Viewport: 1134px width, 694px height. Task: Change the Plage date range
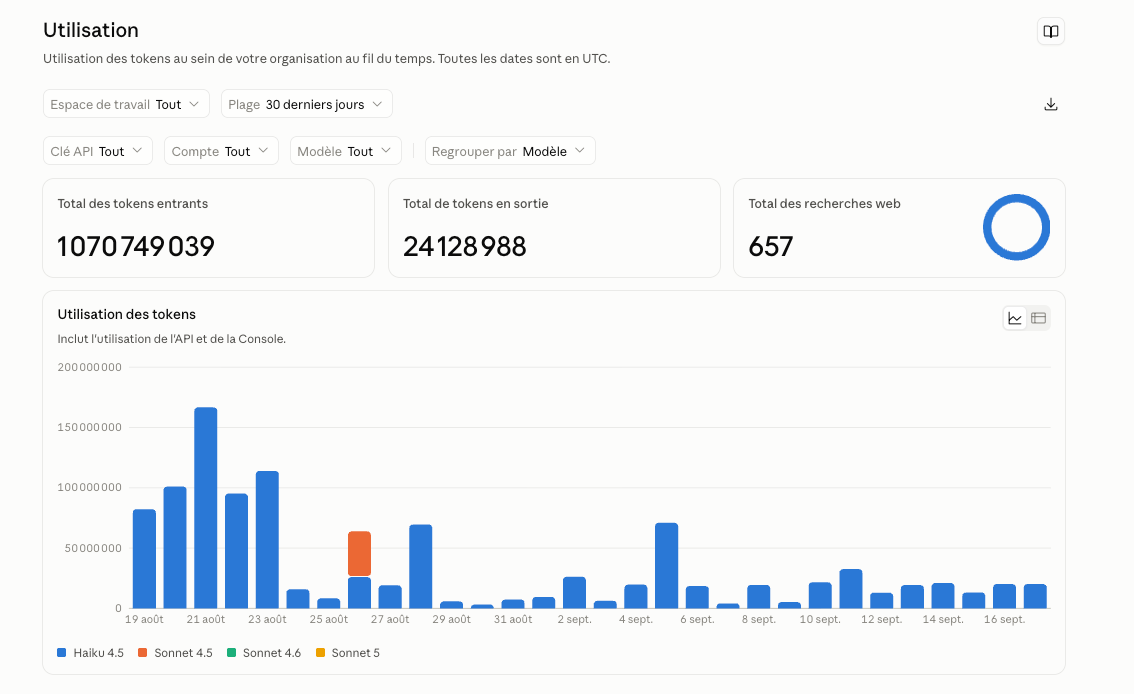307,104
